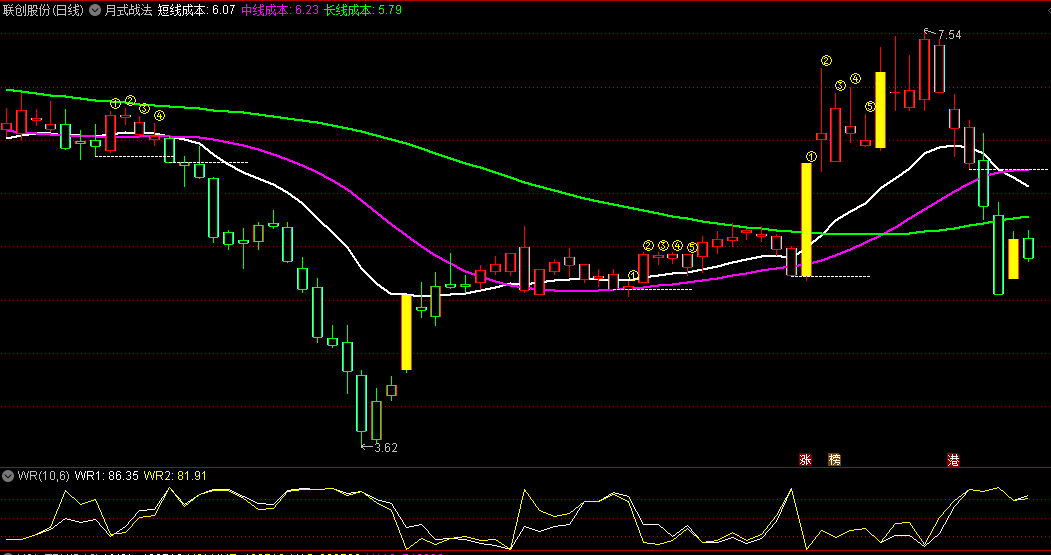Click the 中线成本: 6.23 value
Viewport: 1051px width, 555px height.
(280, 11)
